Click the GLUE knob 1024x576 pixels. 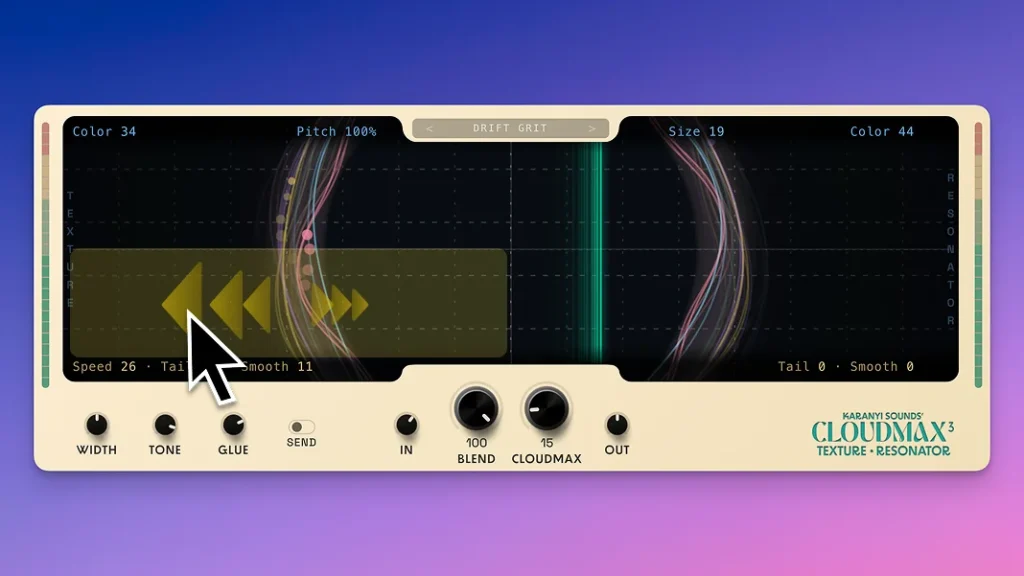233,425
